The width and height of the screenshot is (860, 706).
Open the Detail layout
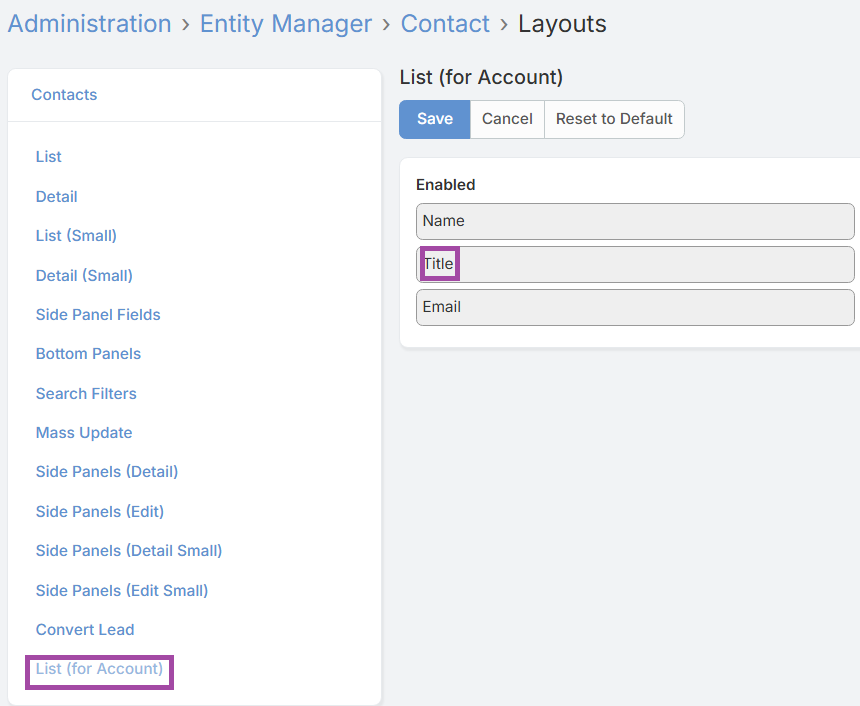(57, 197)
